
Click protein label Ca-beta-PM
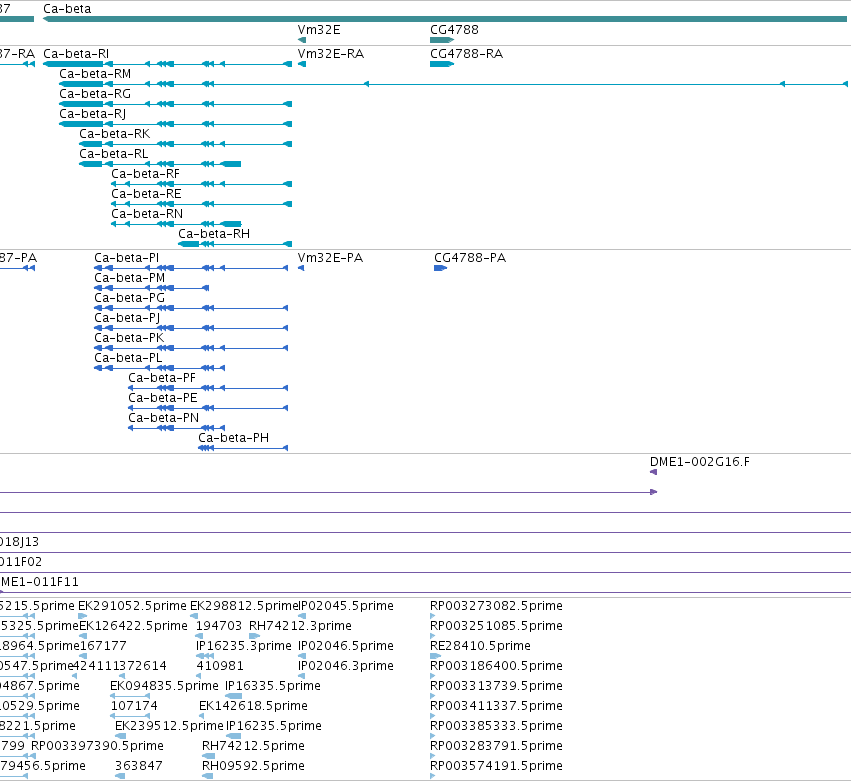point(130,278)
